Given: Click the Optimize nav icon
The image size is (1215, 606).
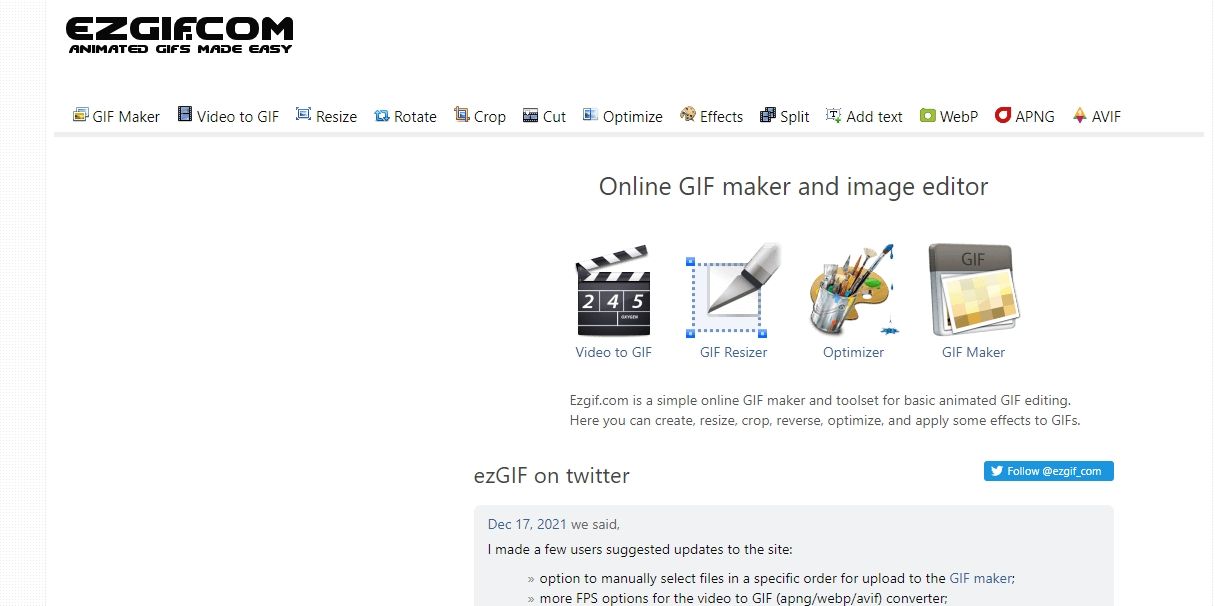Looking at the screenshot, I should (x=591, y=115).
